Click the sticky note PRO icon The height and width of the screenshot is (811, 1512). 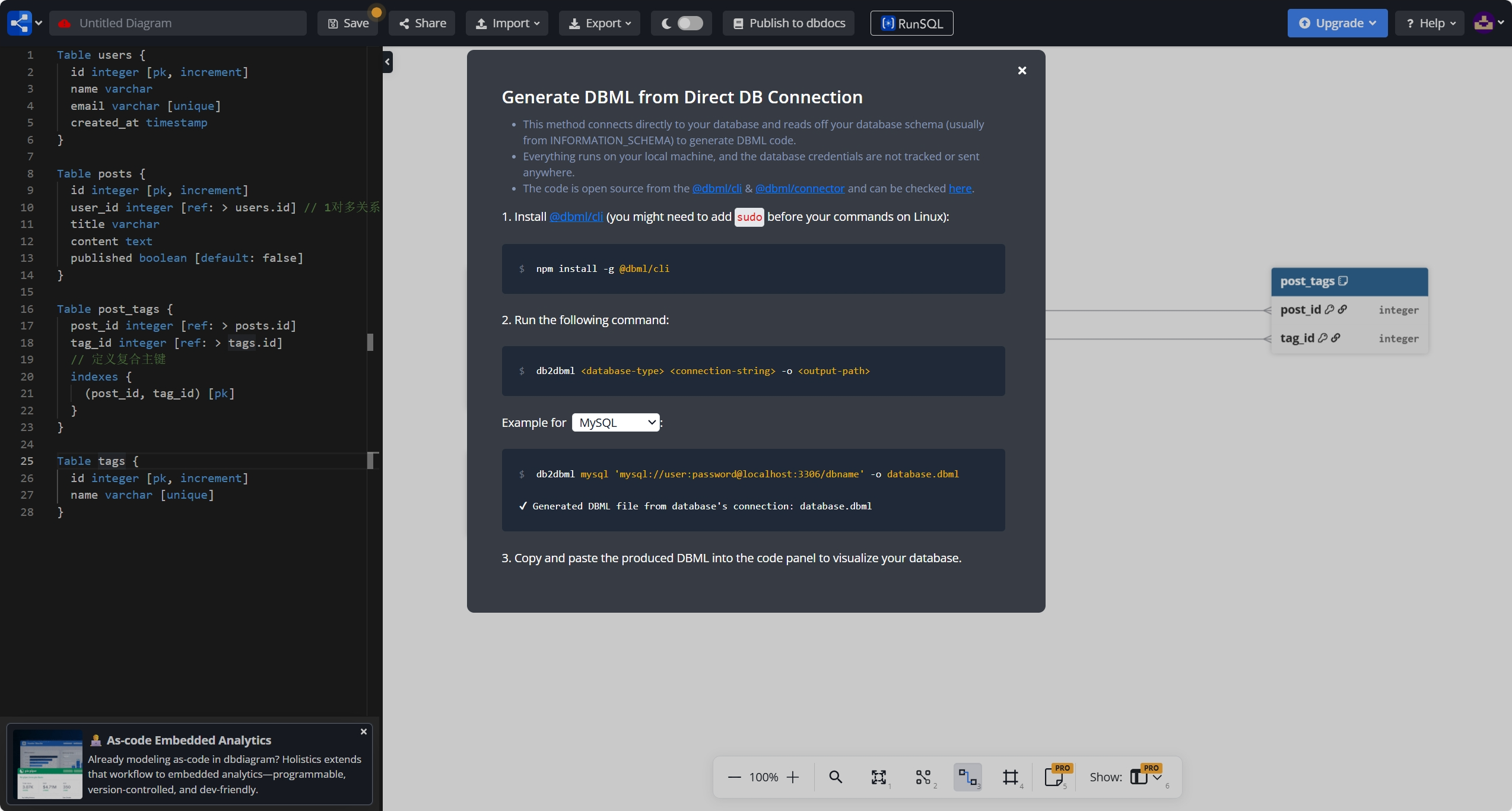pyautogui.click(x=1054, y=777)
